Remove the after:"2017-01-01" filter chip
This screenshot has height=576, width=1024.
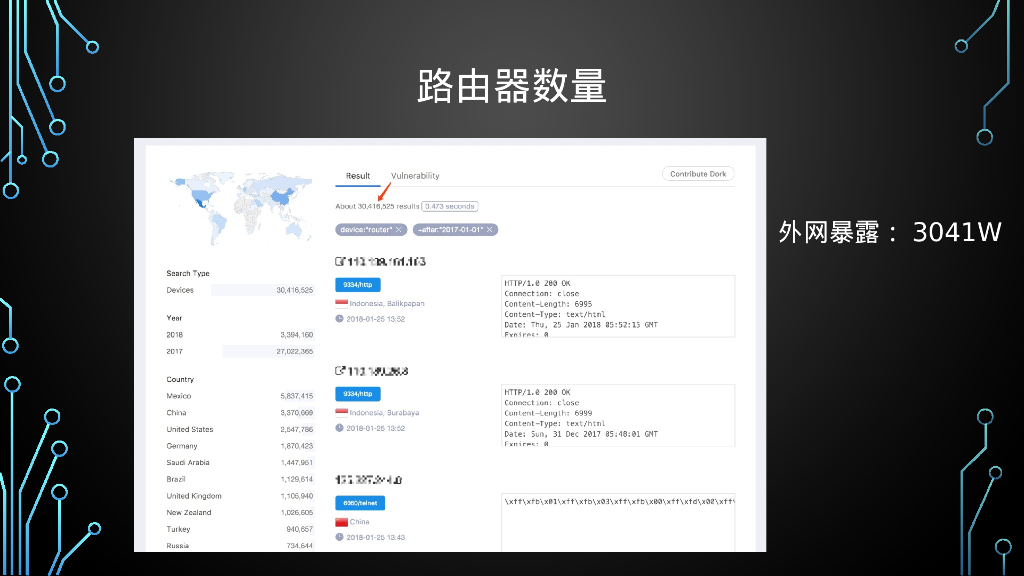[x=490, y=230]
